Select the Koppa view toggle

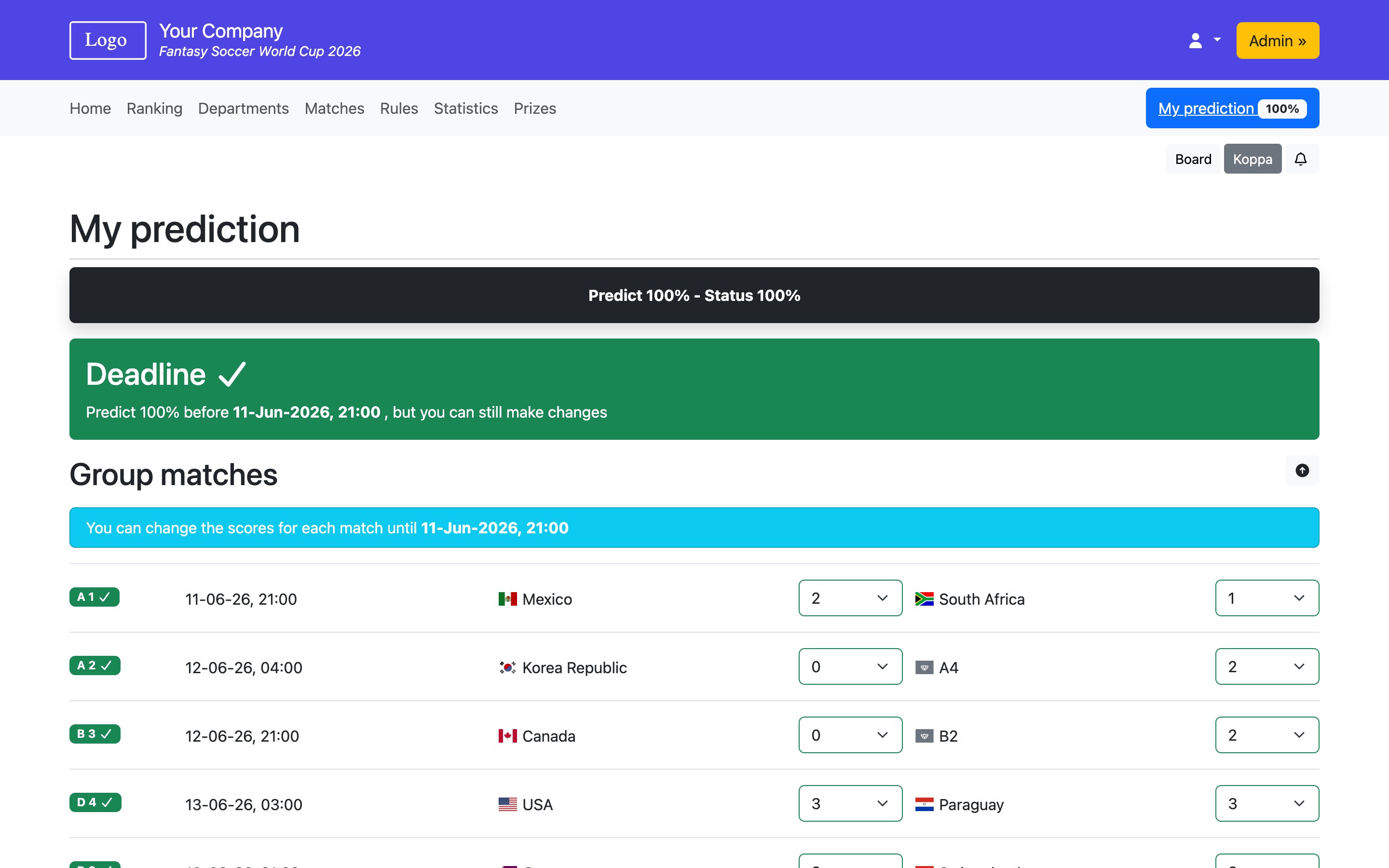(x=1253, y=159)
